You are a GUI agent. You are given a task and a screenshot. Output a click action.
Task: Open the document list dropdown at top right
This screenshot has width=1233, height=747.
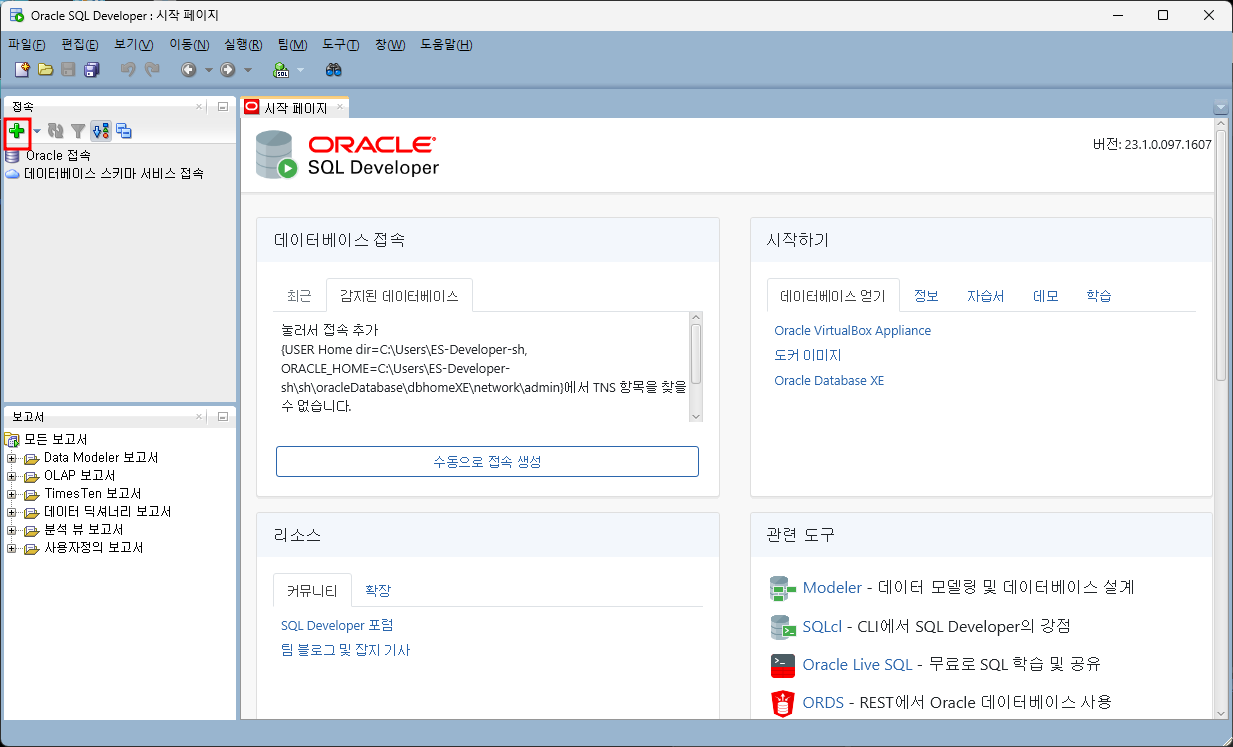pyautogui.click(x=1220, y=108)
